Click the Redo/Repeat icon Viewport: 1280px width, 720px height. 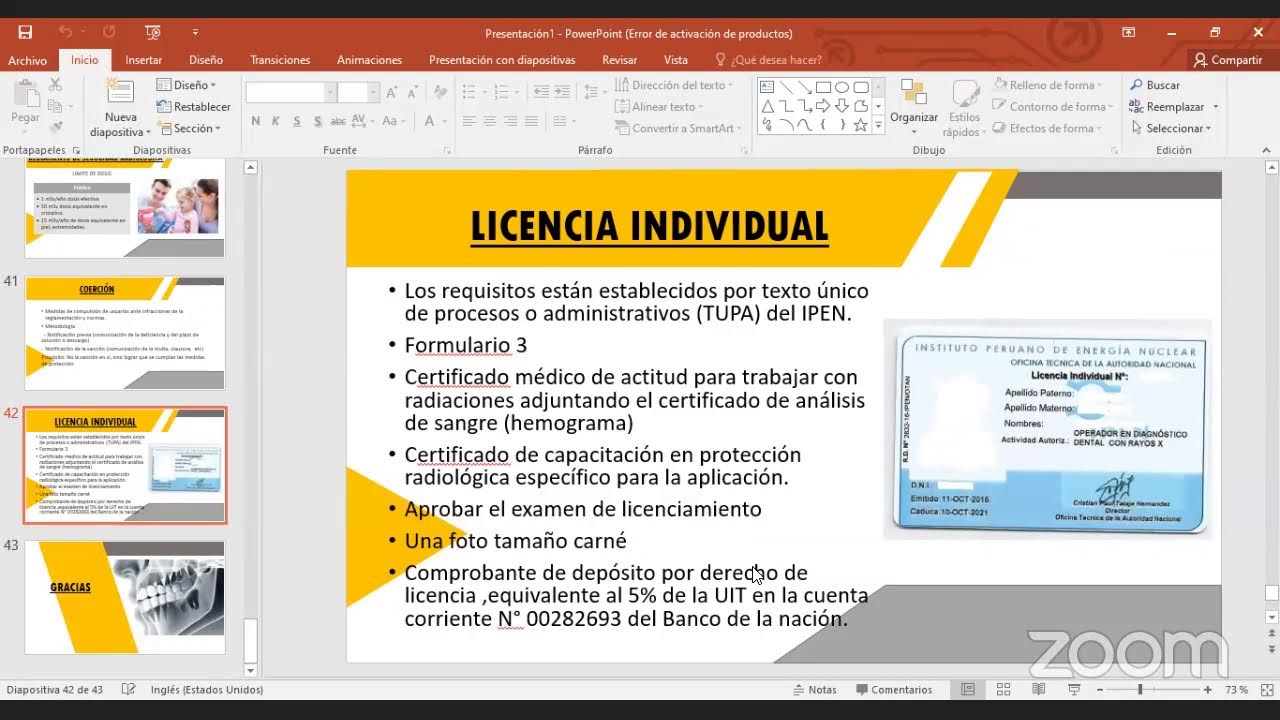click(109, 32)
